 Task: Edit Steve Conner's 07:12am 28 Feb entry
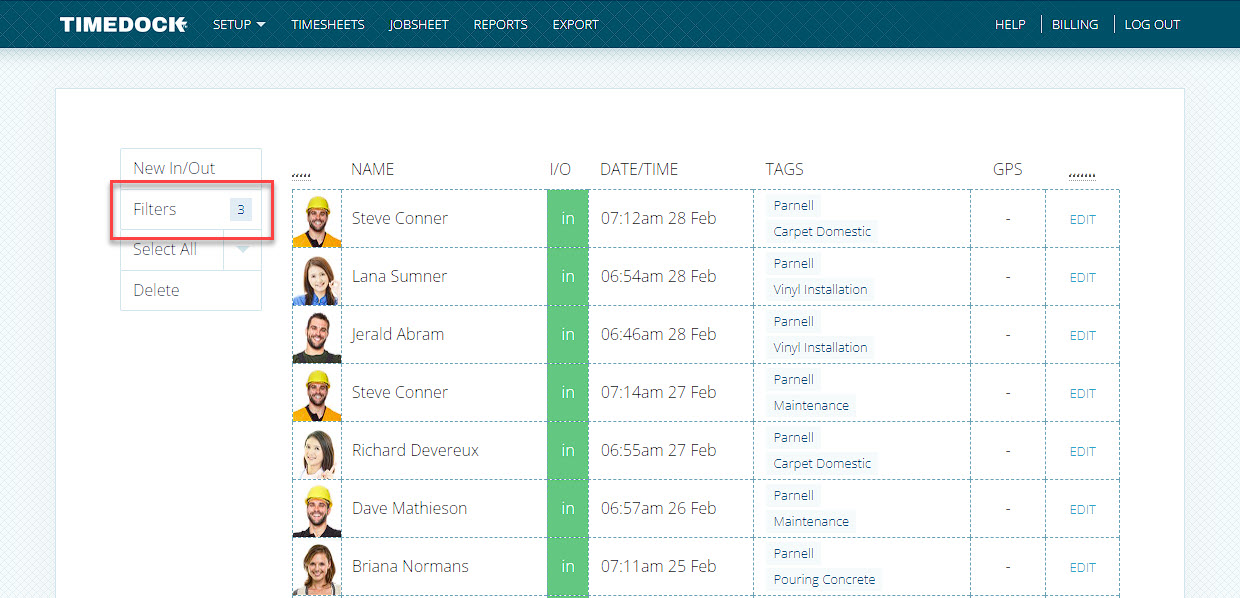(1082, 220)
